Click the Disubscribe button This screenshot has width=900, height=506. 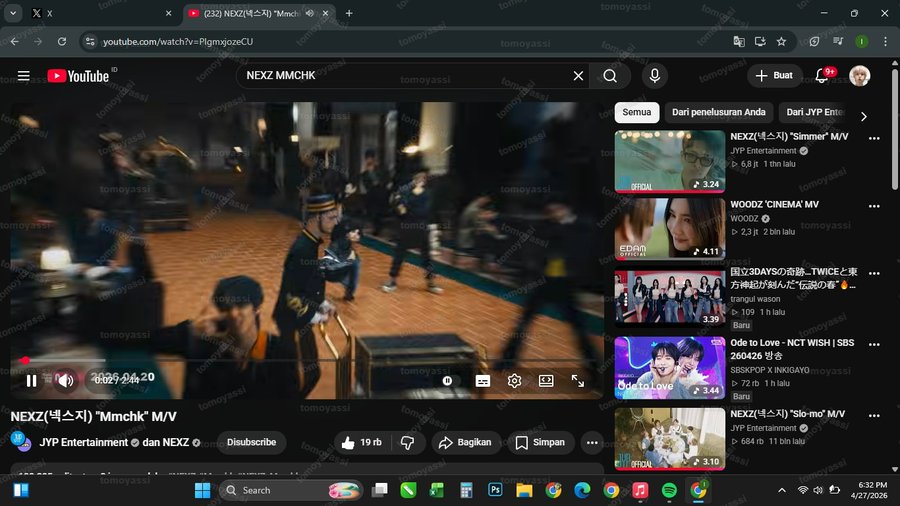pos(251,442)
